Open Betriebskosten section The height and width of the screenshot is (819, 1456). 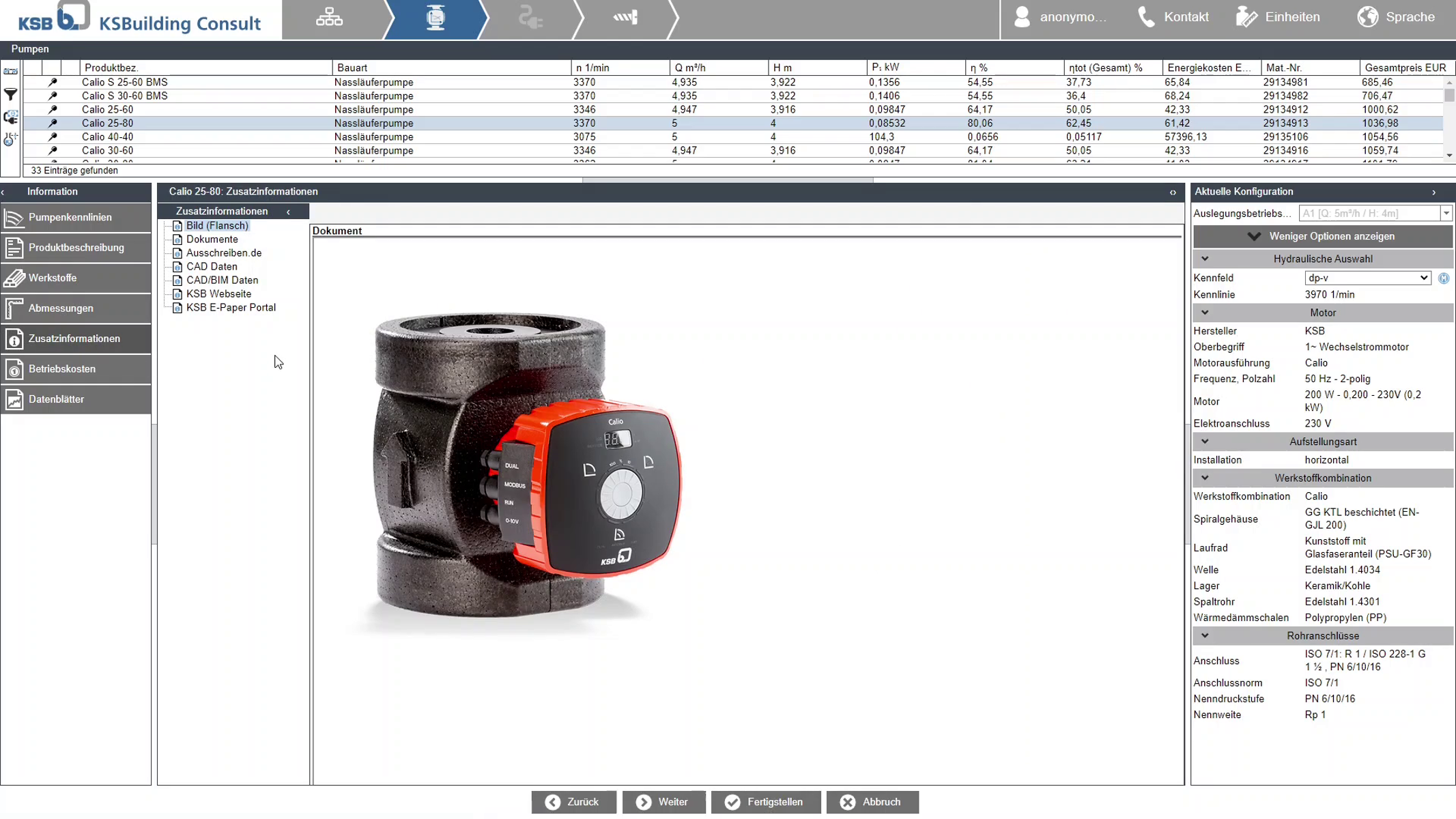pyautogui.click(x=76, y=369)
